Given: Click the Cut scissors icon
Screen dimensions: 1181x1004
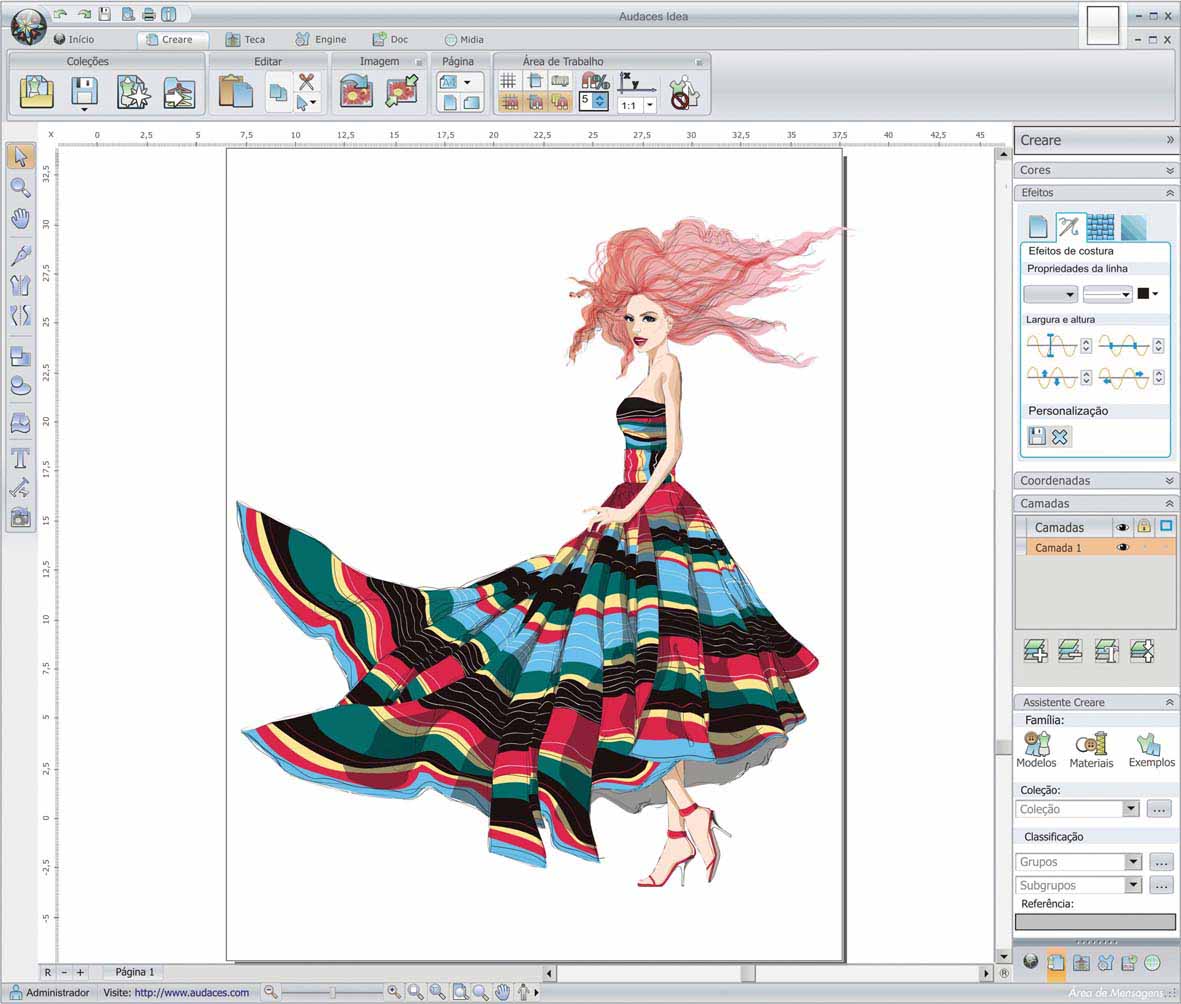Looking at the screenshot, I should tap(307, 82).
